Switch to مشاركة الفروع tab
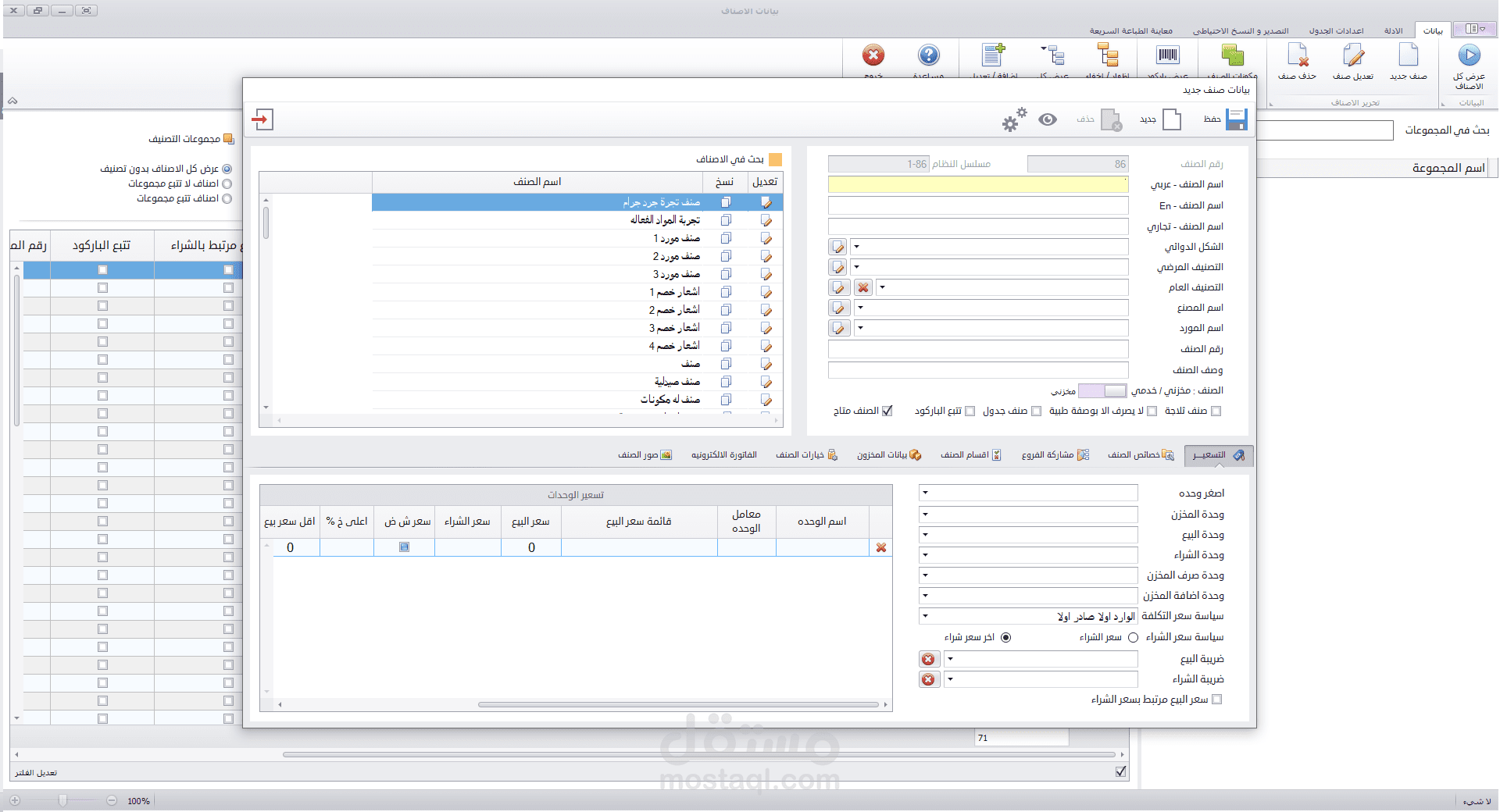This screenshot has height=812, width=1500. click(1055, 454)
